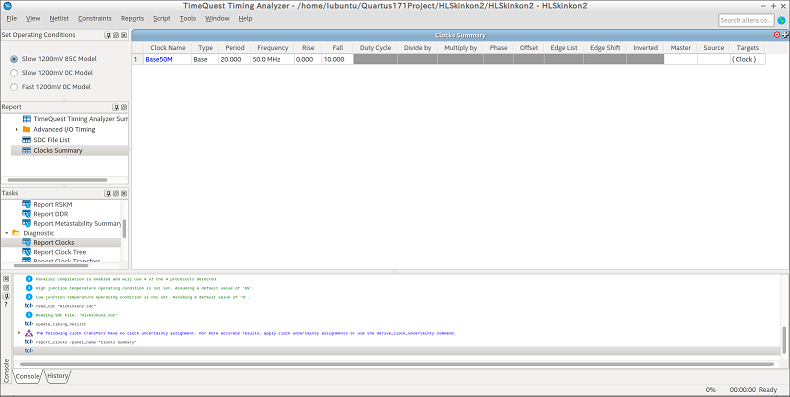Click the Console vertical scrollbar
This screenshot has width=790, height=397.
pos(784,340)
